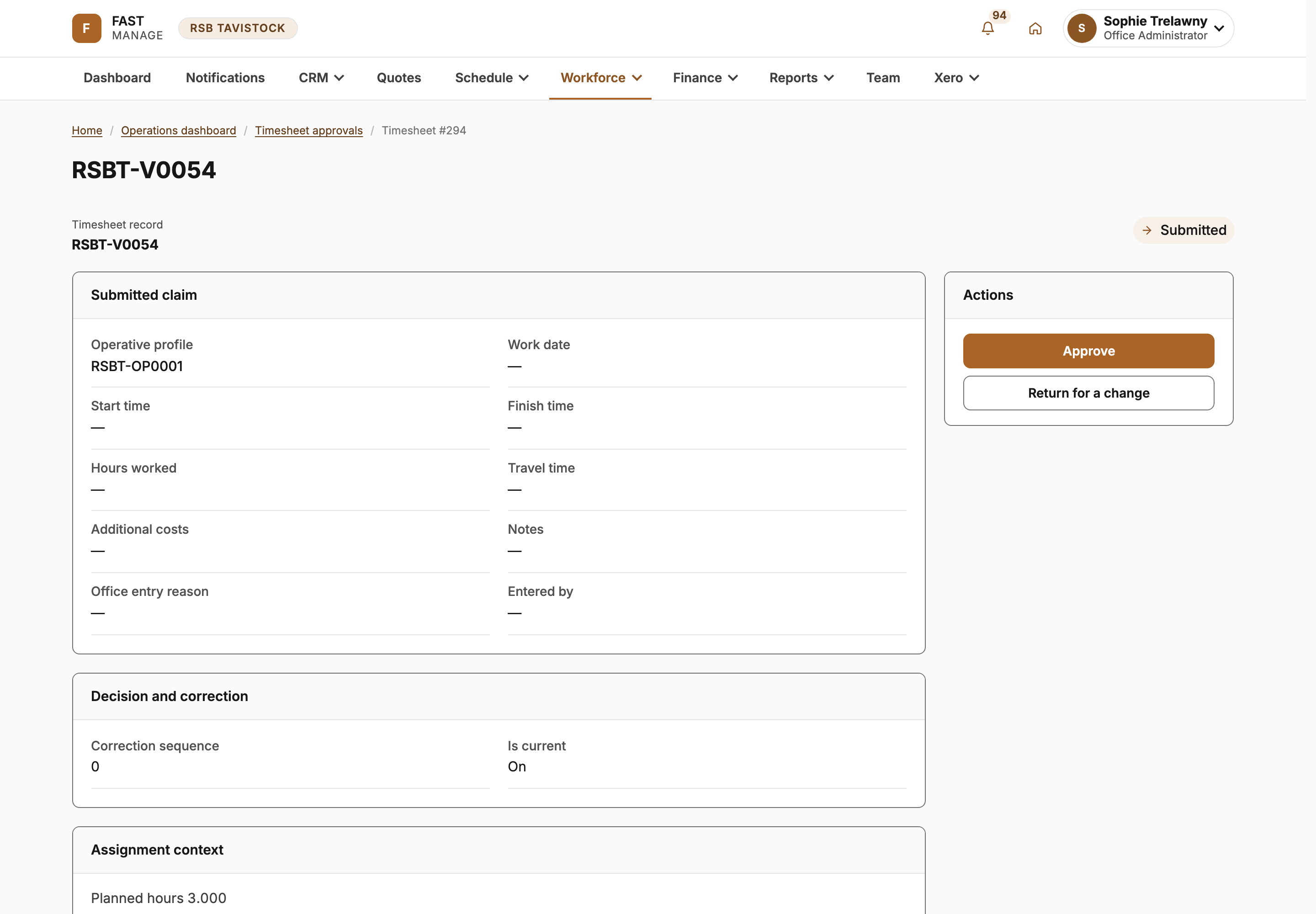This screenshot has width=1316, height=914.
Task: Click the RSBT-OP0001 operative profile value
Action: [137, 367]
